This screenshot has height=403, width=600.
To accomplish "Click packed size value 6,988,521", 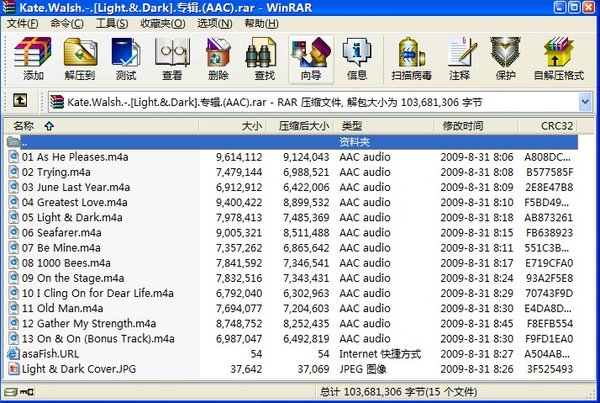I will (306, 172).
